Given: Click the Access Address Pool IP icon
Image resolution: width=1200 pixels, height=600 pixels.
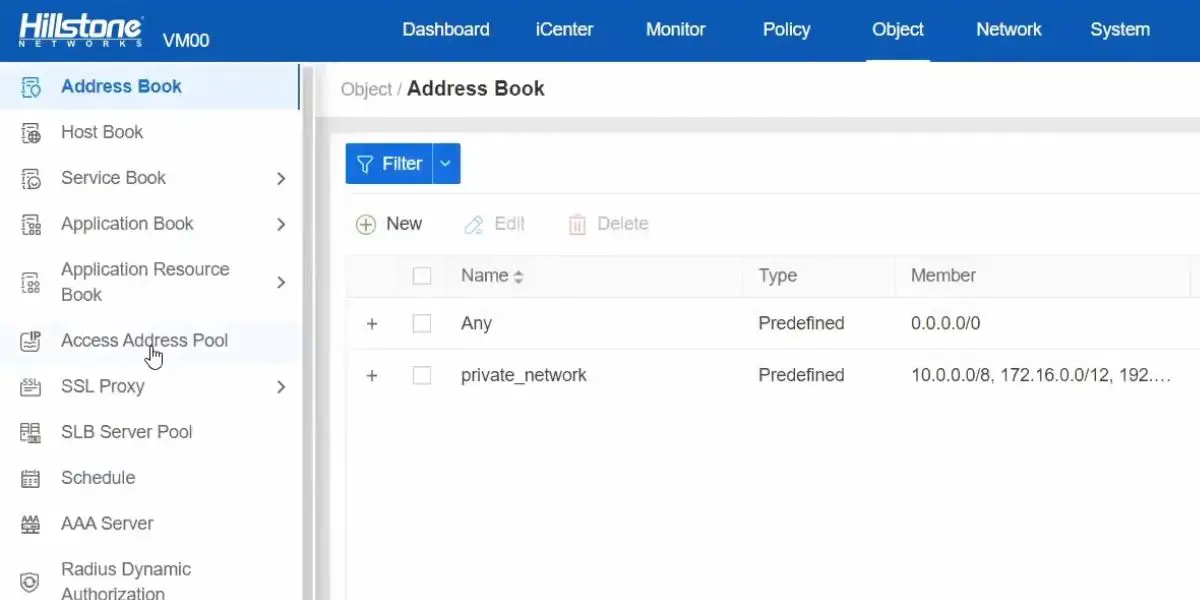Looking at the screenshot, I should pos(31,341).
